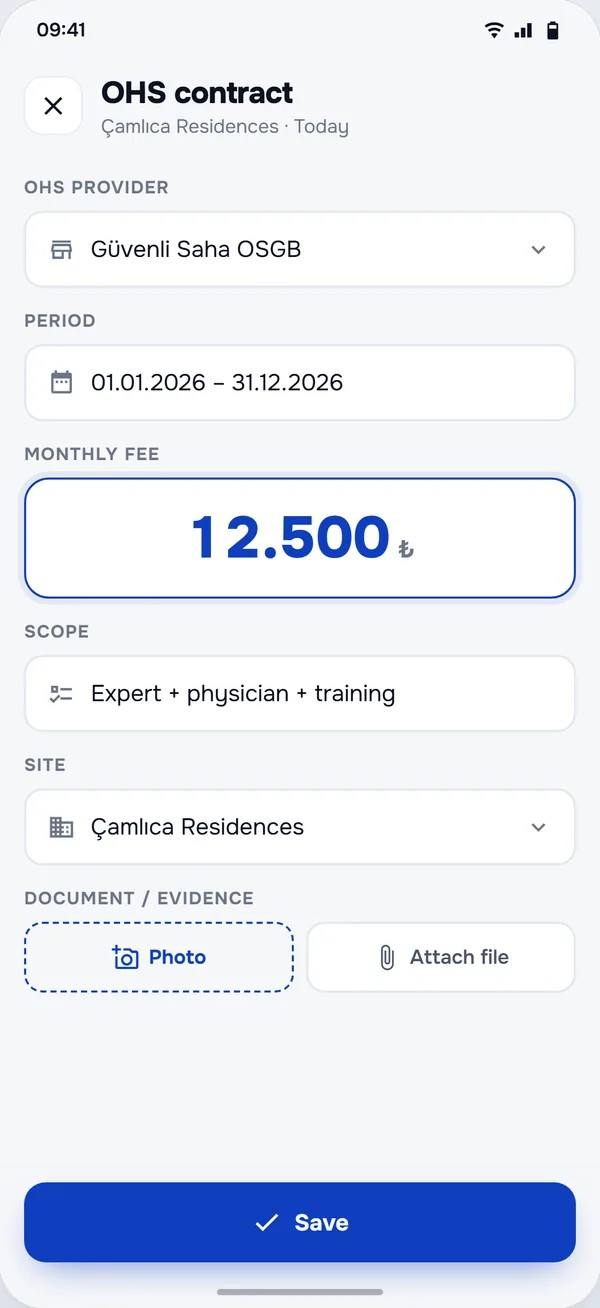Open the Güvenli Saha OSGB provider selector
The height and width of the screenshot is (1308, 600).
[x=300, y=250]
